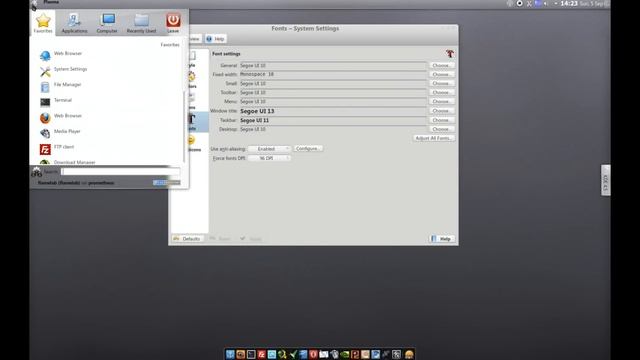Open Help in System Settings toolbar

(x=216, y=39)
